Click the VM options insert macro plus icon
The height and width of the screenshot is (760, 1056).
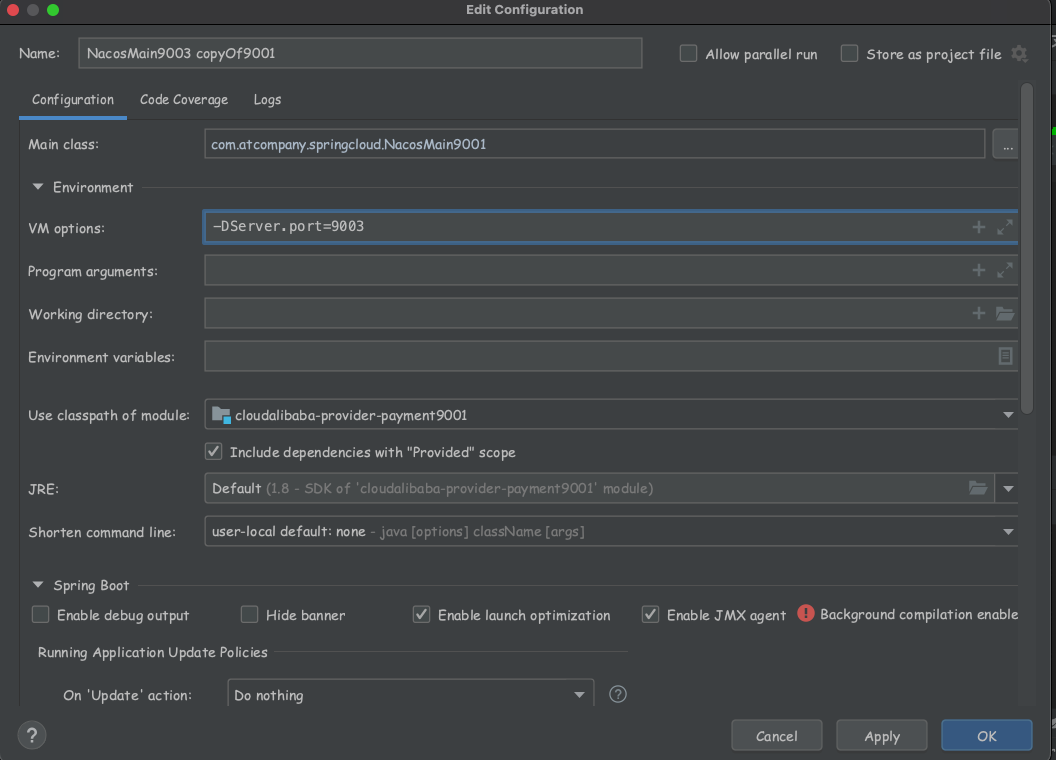[x=979, y=227]
